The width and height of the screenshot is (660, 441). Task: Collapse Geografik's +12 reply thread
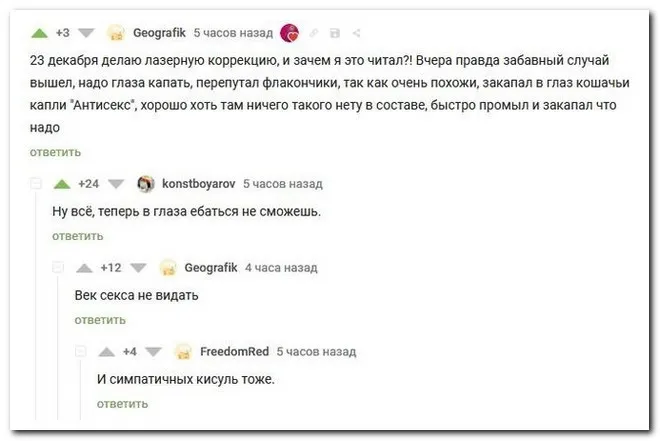(x=59, y=268)
